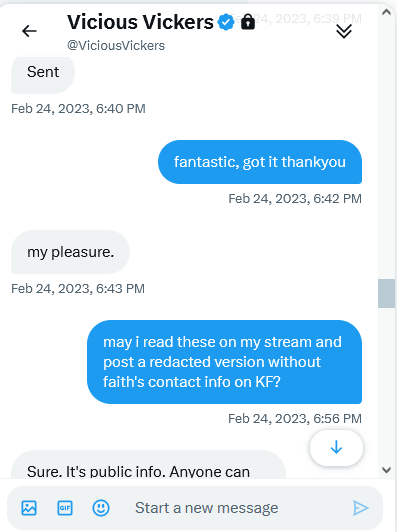Select the message about redacted version on KF
Screen dimensions: 397x532
[224, 362]
